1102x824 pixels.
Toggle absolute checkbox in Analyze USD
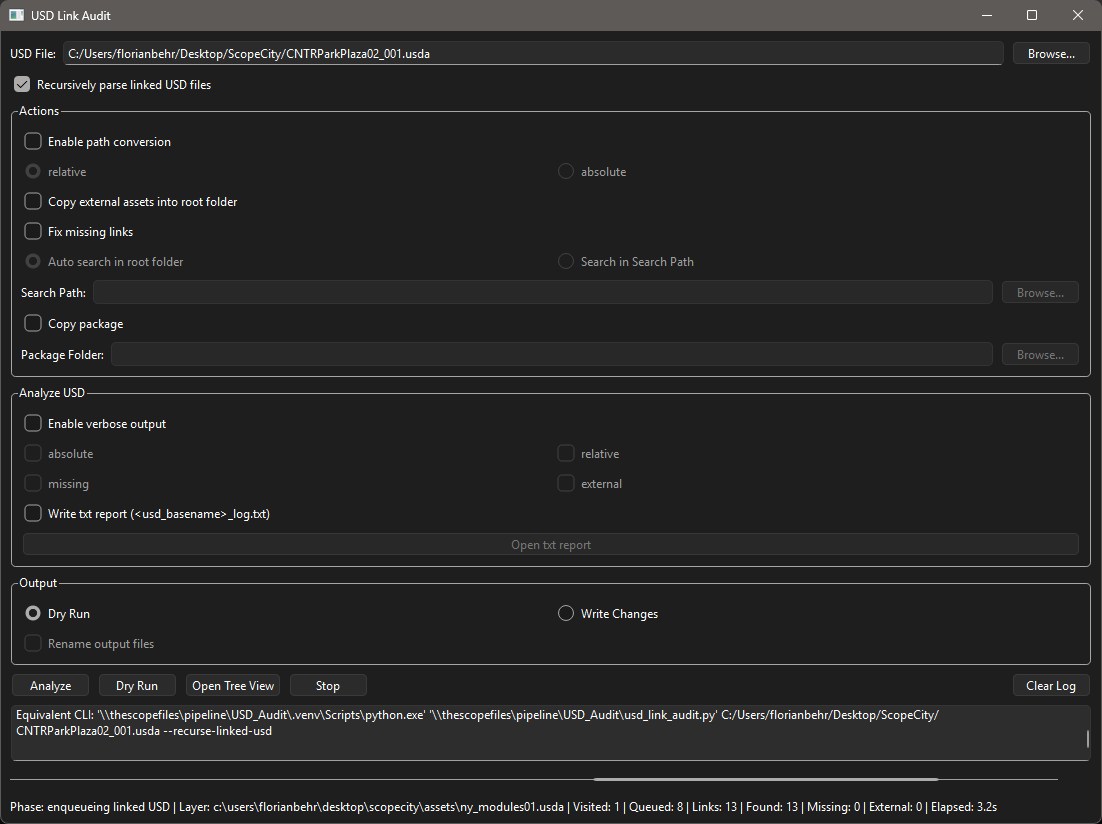point(33,453)
